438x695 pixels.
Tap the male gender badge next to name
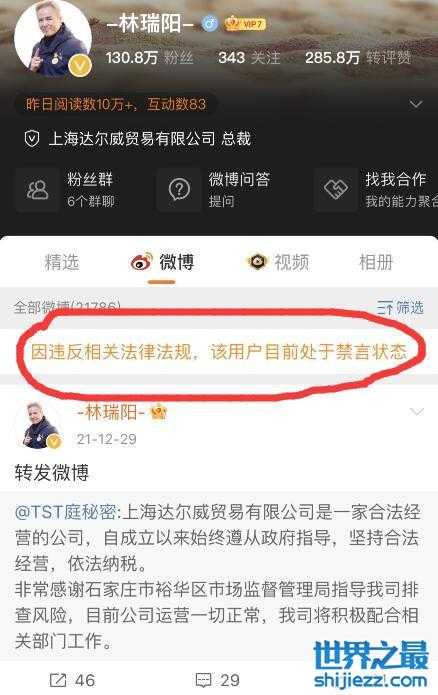click(x=210, y=23)
